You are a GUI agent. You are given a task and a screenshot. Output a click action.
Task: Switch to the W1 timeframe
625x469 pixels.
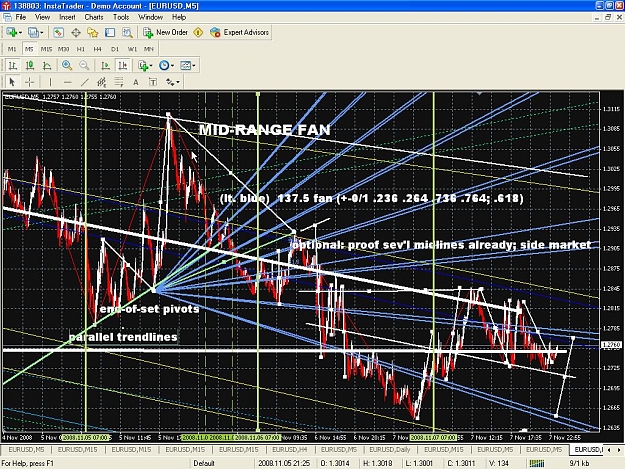pos(132,49)
